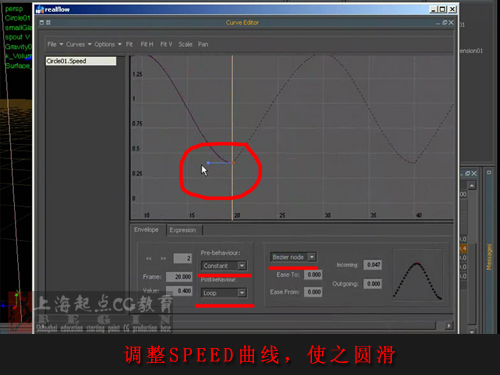Open the Pre-behaviour Constant dropdown
The width and height of the screenshot is (500, 375).
click(224, 266)
